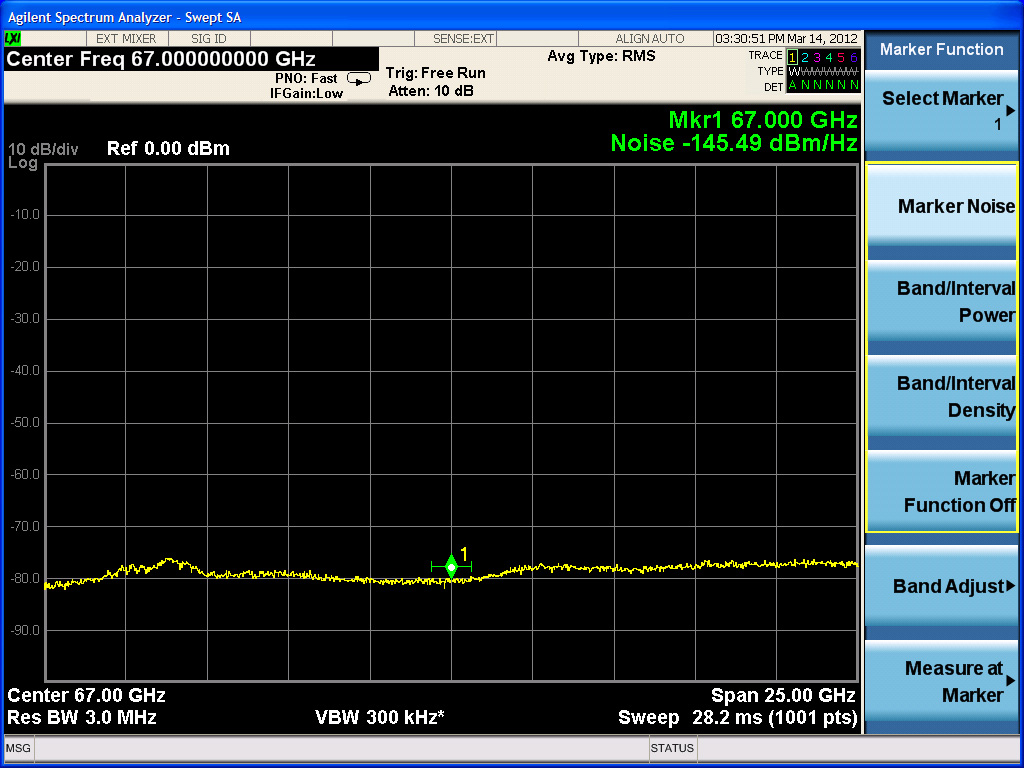1024x768 pixels.
Task: Choose Band/Interval Density function
Action: tap(941, 397)
